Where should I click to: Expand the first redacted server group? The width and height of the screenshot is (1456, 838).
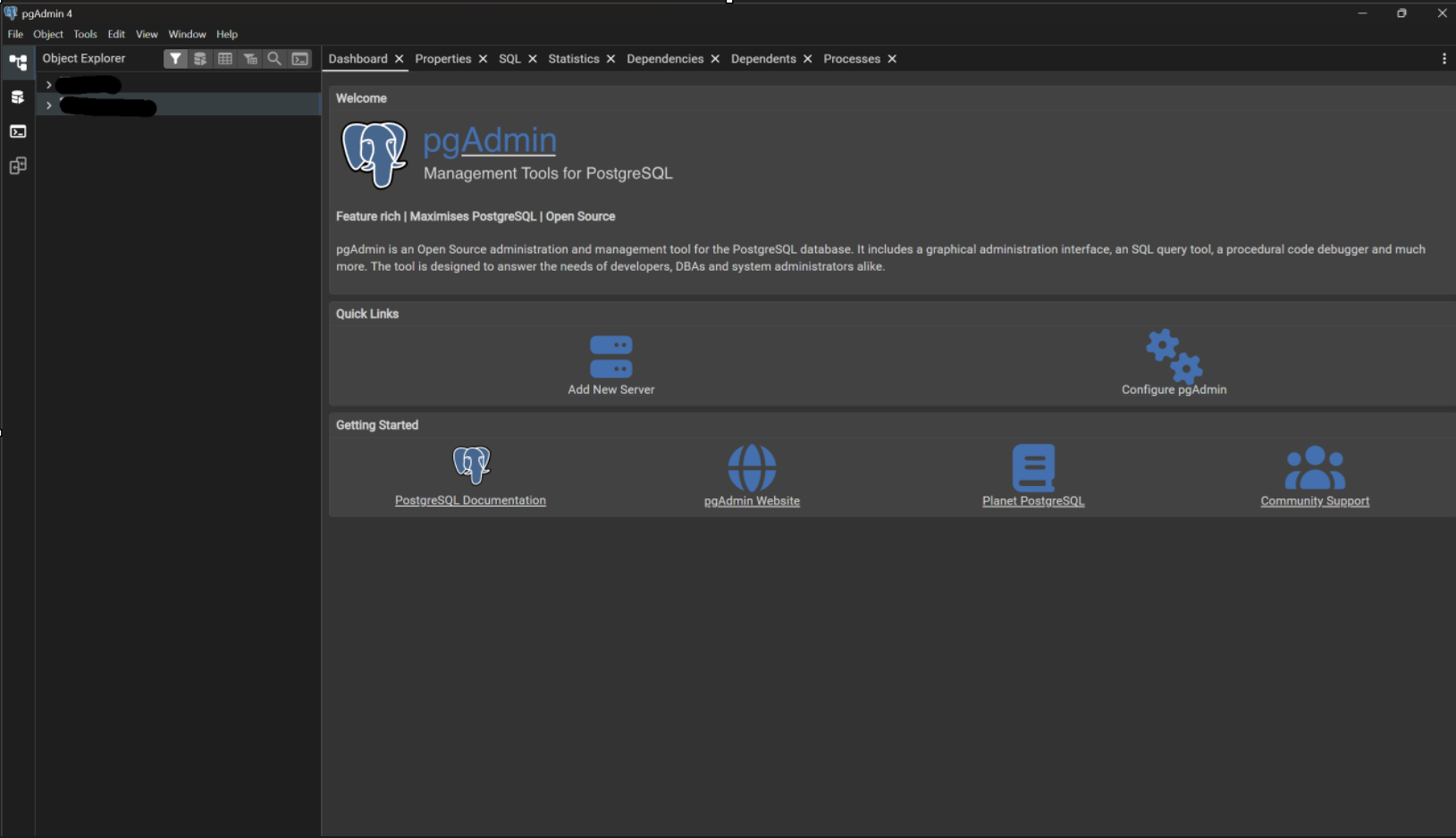[49, 85]
